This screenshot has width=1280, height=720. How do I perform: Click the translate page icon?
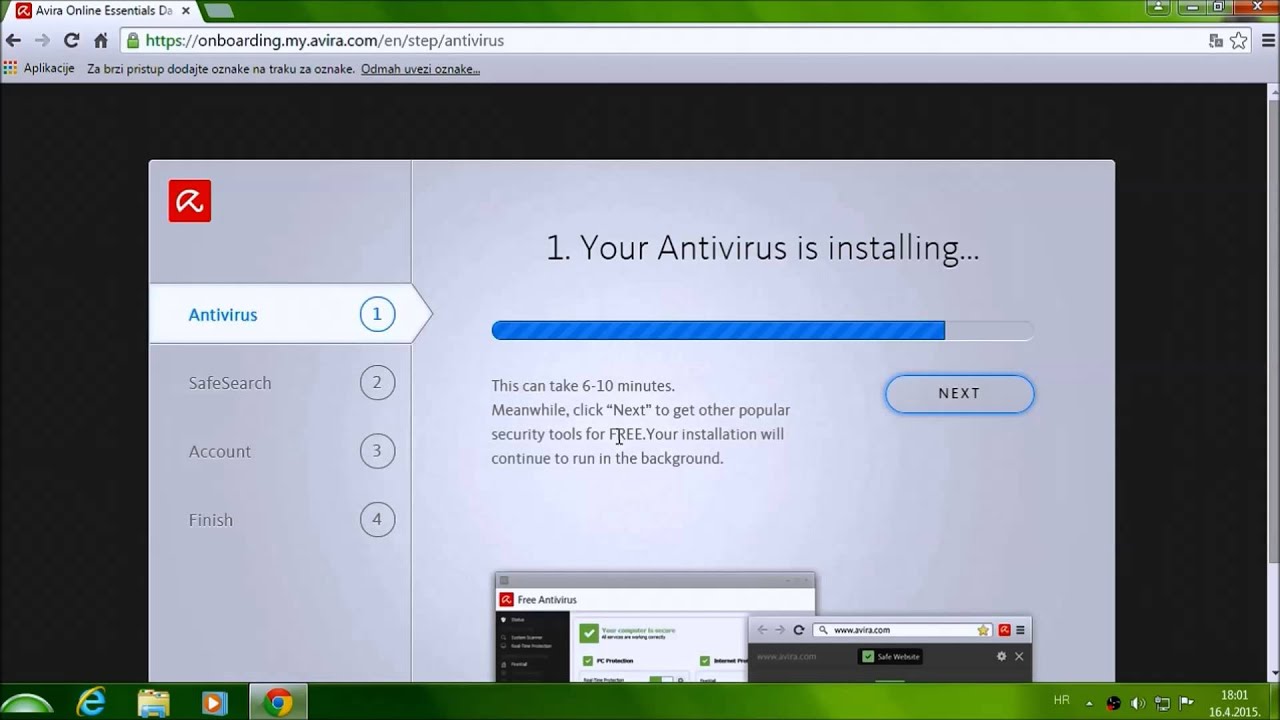click(x=1215, y=41)
